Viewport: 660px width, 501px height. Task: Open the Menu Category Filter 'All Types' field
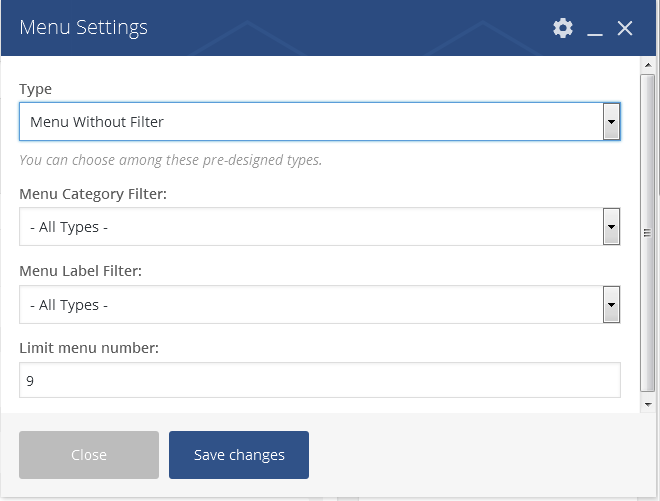click(319, 227)
